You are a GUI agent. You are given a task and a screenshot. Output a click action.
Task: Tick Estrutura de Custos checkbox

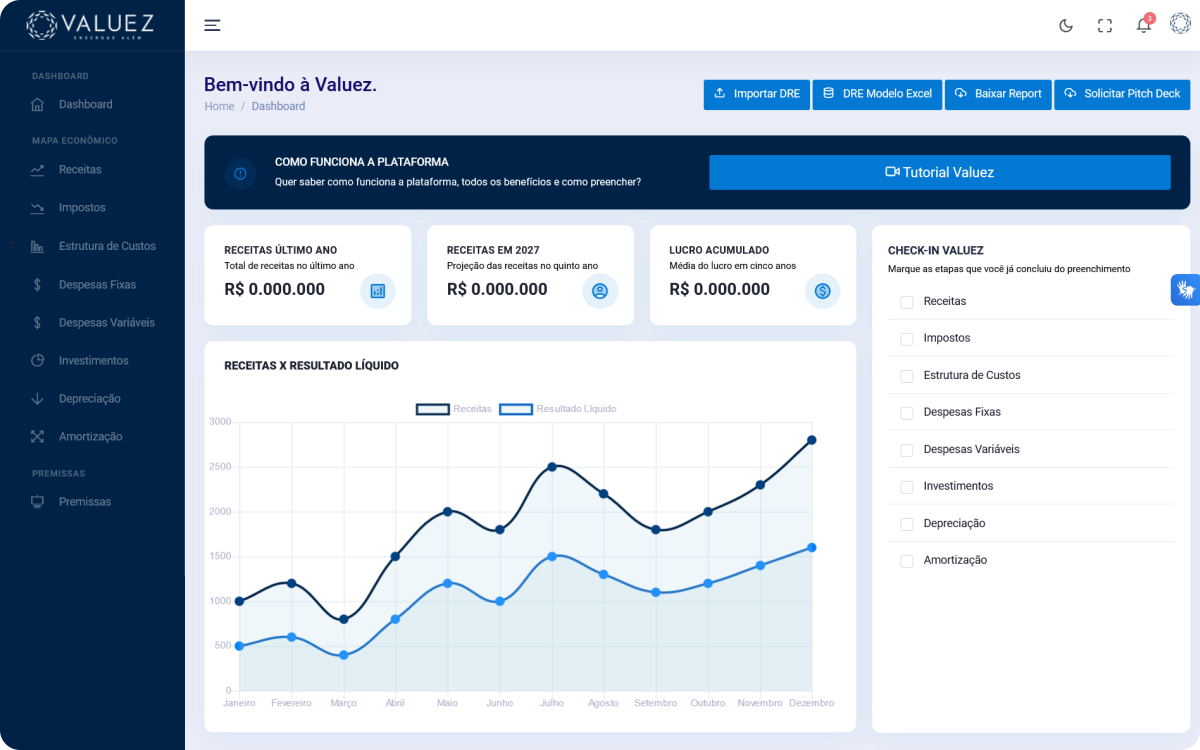907,376
